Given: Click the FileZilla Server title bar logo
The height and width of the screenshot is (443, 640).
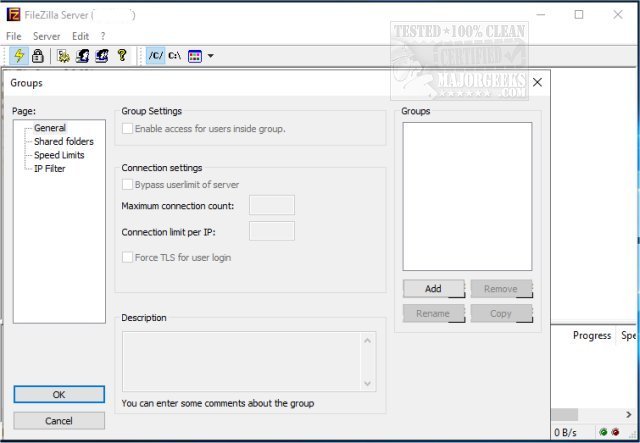Looking at the screenshot, I should tap(13, 15).
